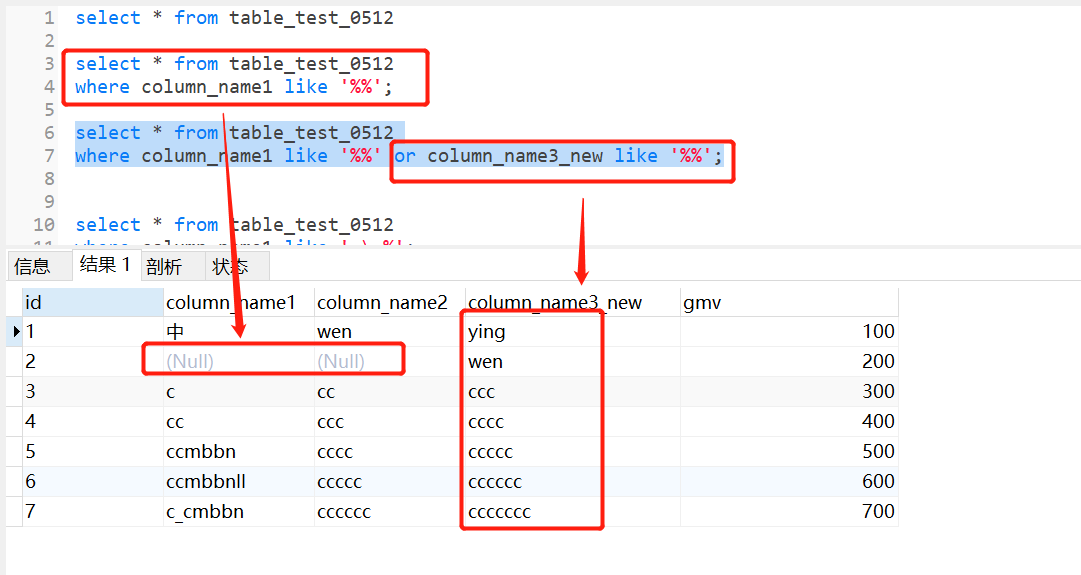Select the id cell 3
This screenshot has height=575, width=1081.
pyautogui.click(x=92, y=392)
